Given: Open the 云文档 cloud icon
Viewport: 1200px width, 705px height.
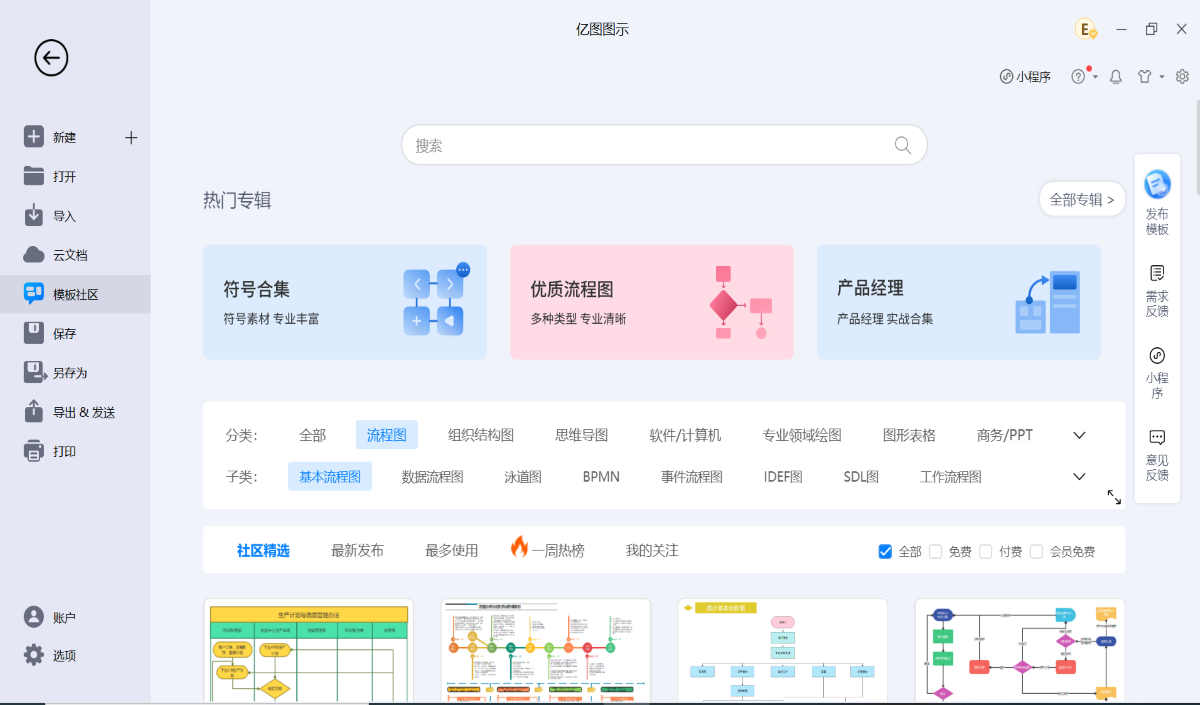Looking at the screenshot, I should point(34,254).
